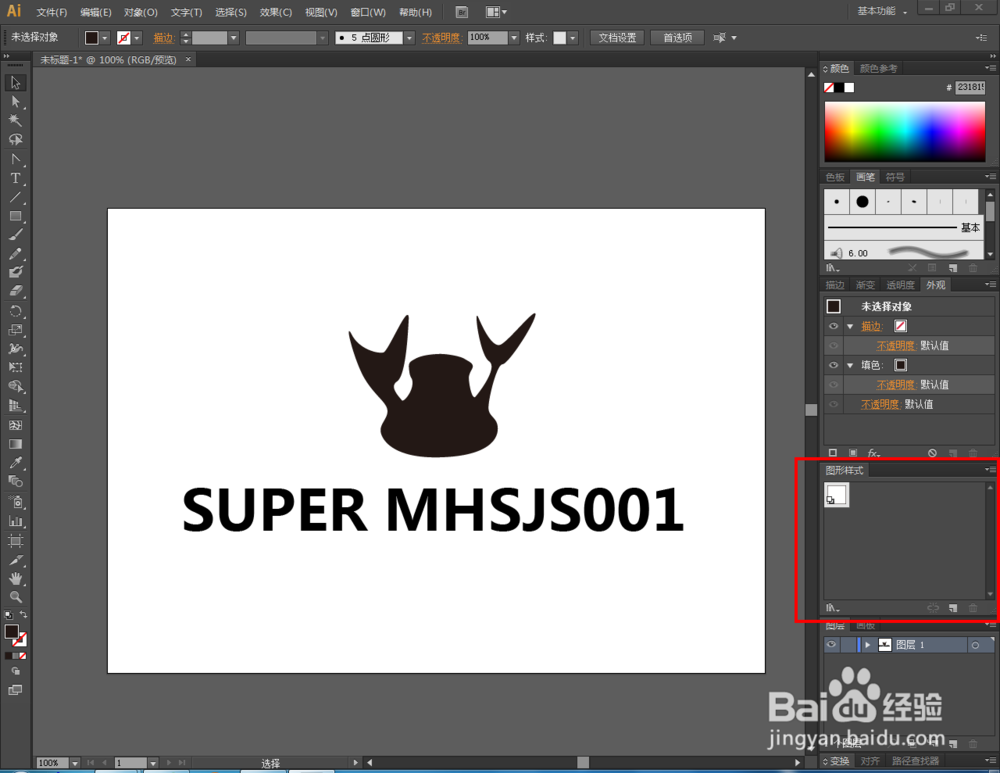Select the Type tool
This screenshot has width=1000, height=773.
[x=15, y=178]
